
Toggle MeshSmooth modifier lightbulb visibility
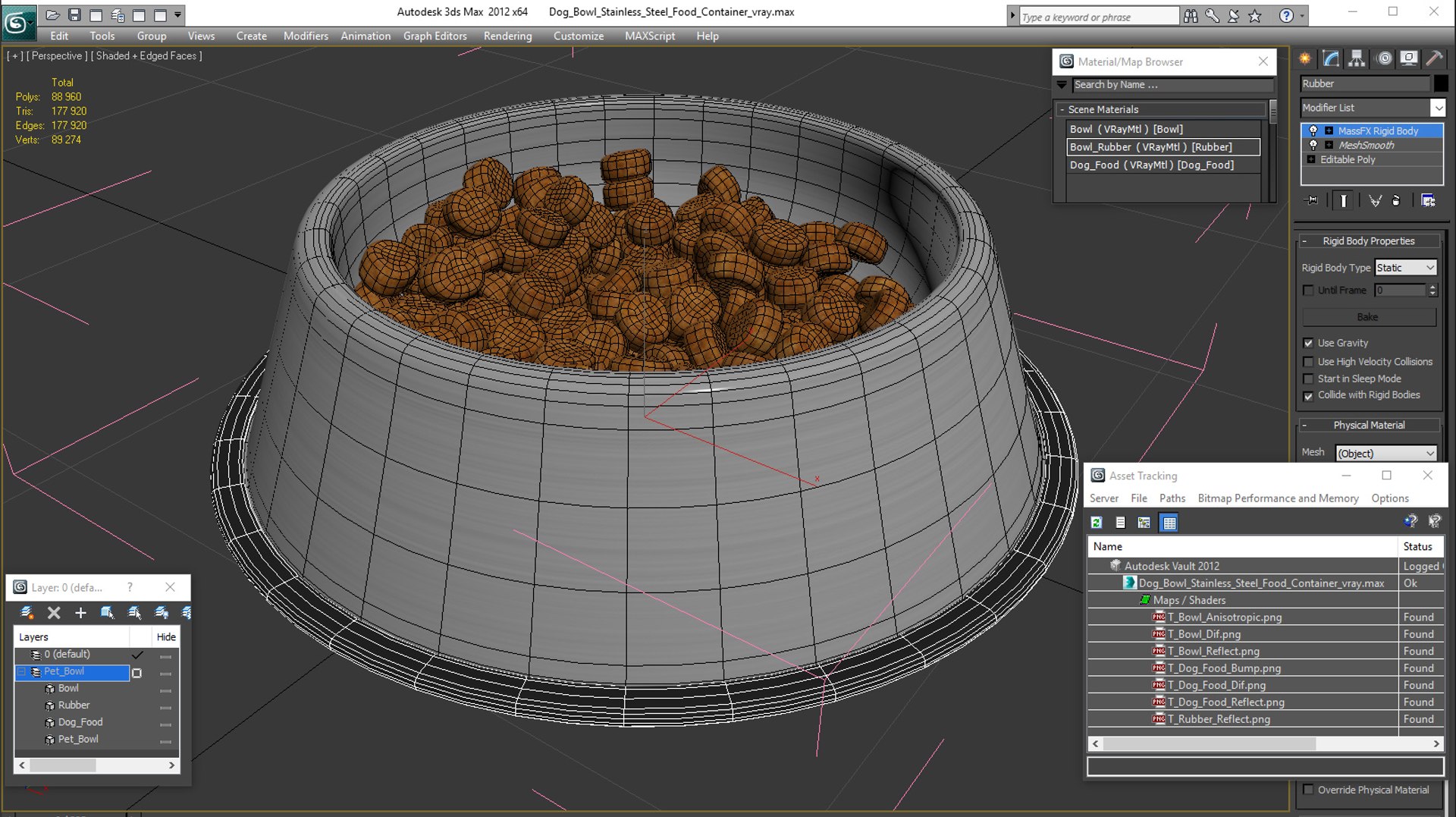tap(1313, 145)
